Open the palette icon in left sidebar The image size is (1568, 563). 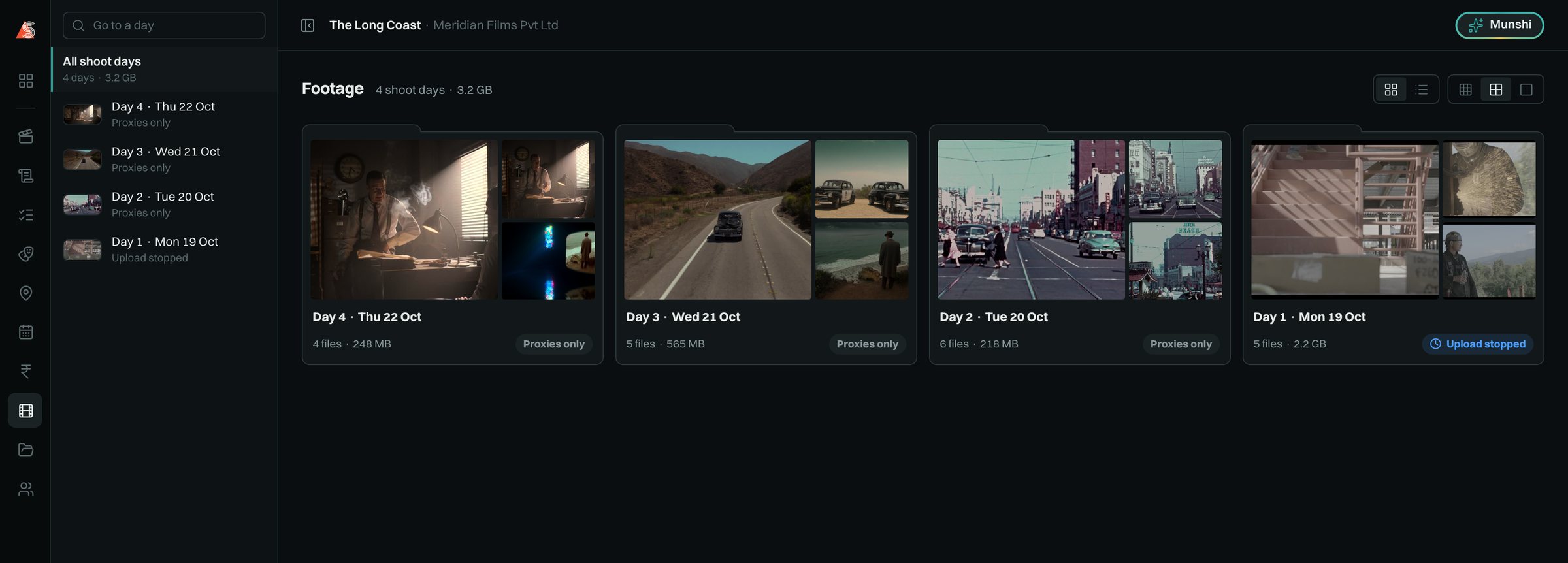click(25, 254)
